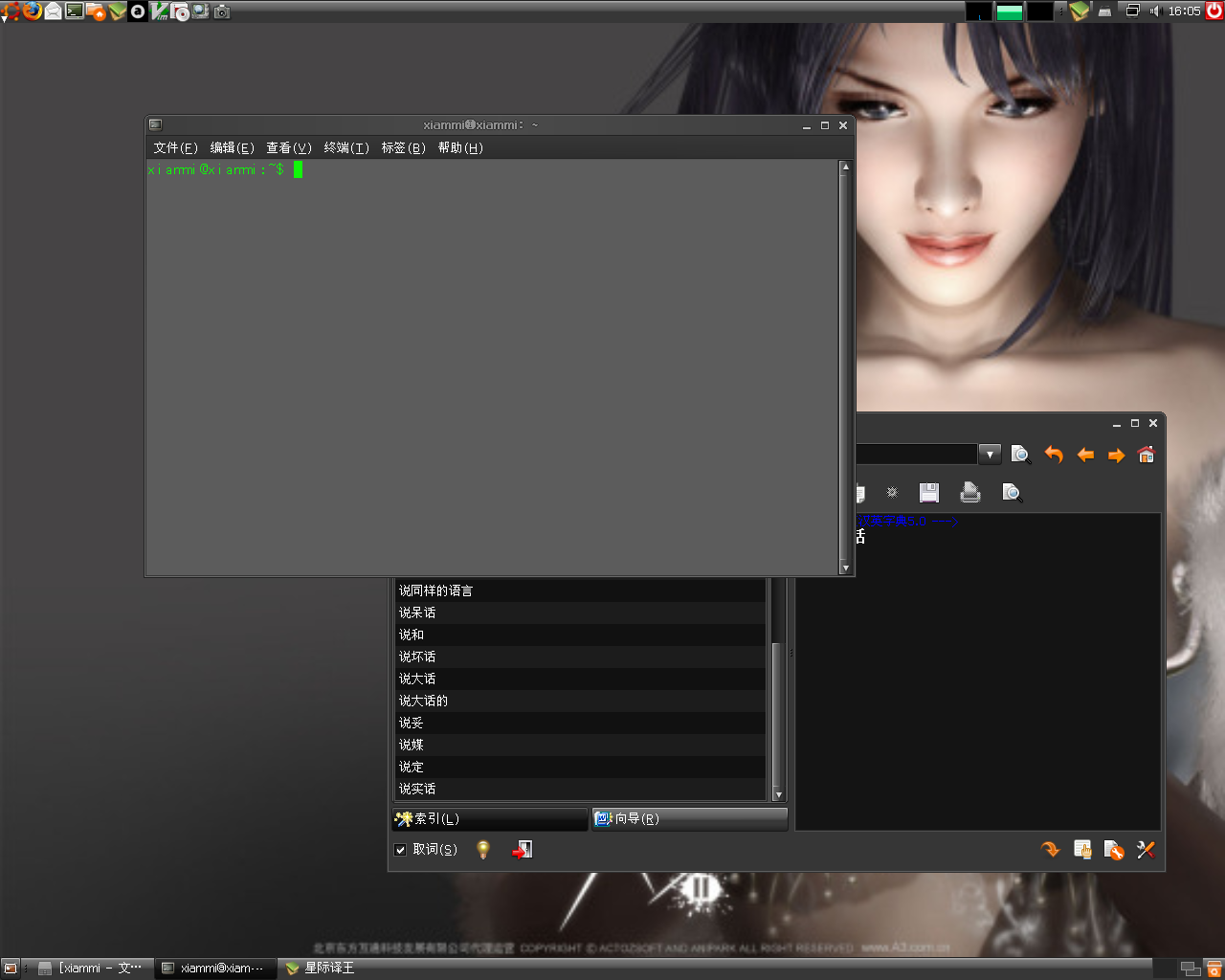The image size is (1225, 980).
Task: Switch to the 向导(R) tab
Action: click(690, 819)
